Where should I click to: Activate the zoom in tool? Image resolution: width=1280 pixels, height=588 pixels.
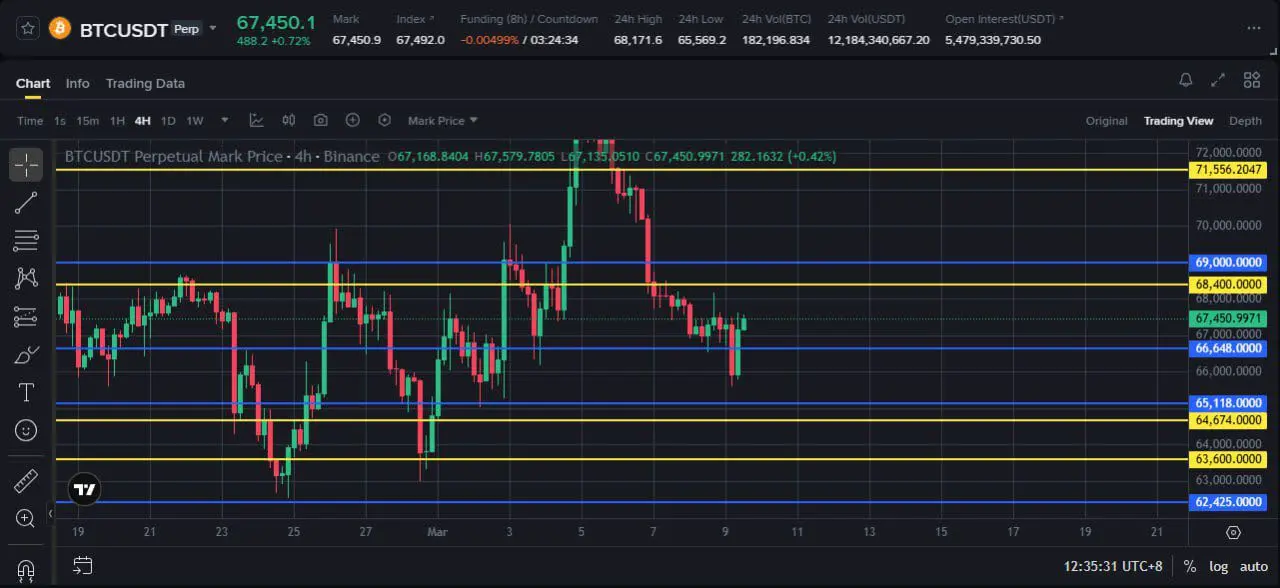pos(26,517)
